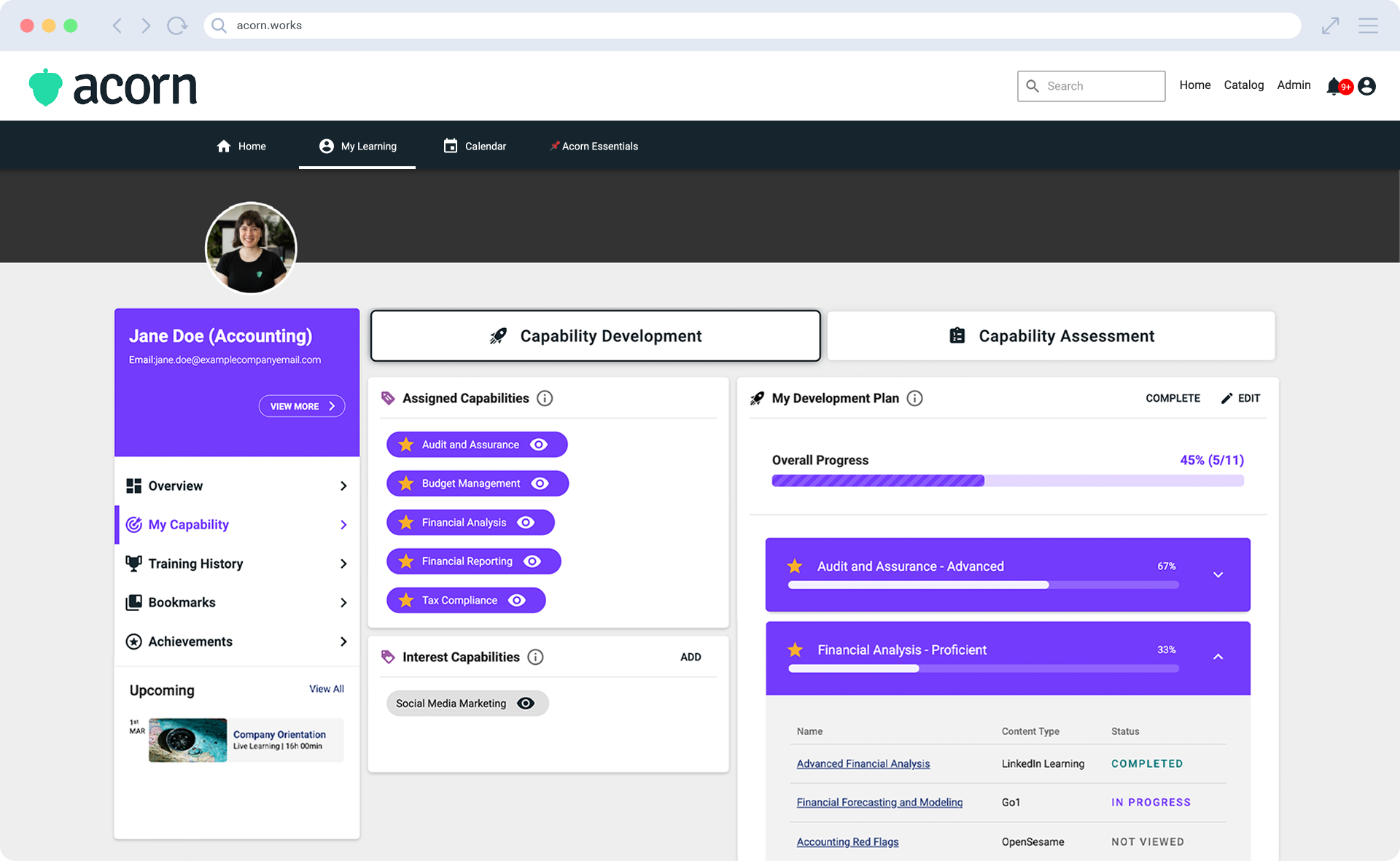This screenshot has height=861, width=1400.
Task: Toggle eye icon on Social Media Marketing
Action: [x=526, y=704]
